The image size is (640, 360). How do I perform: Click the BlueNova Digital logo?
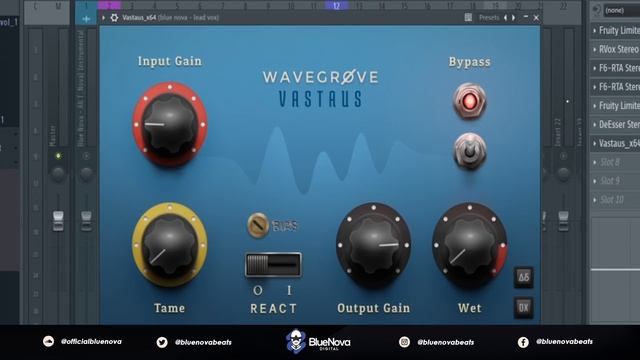pos(318,342)
